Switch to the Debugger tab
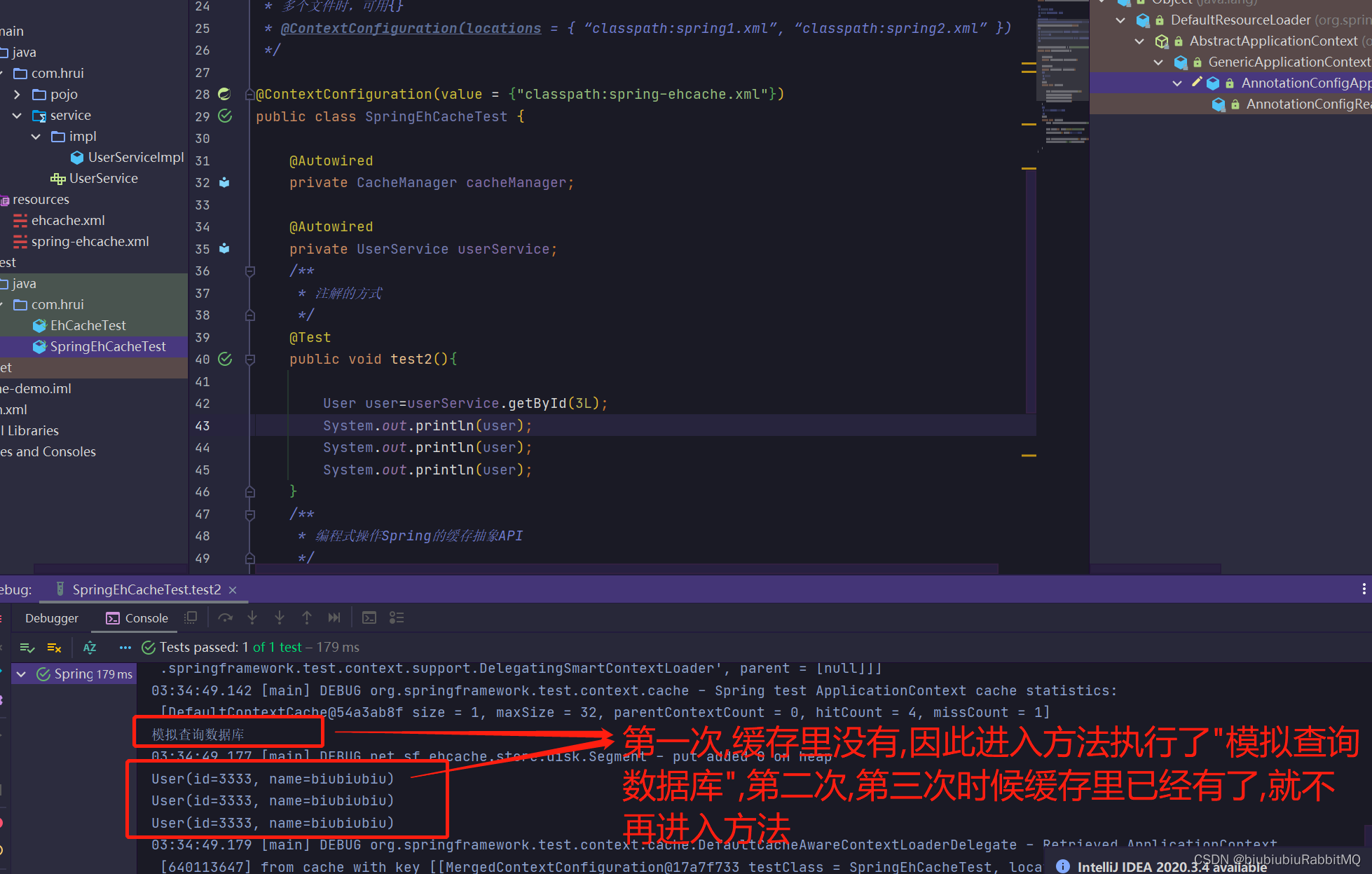1372x874 pixels. [x=51, y=618]
